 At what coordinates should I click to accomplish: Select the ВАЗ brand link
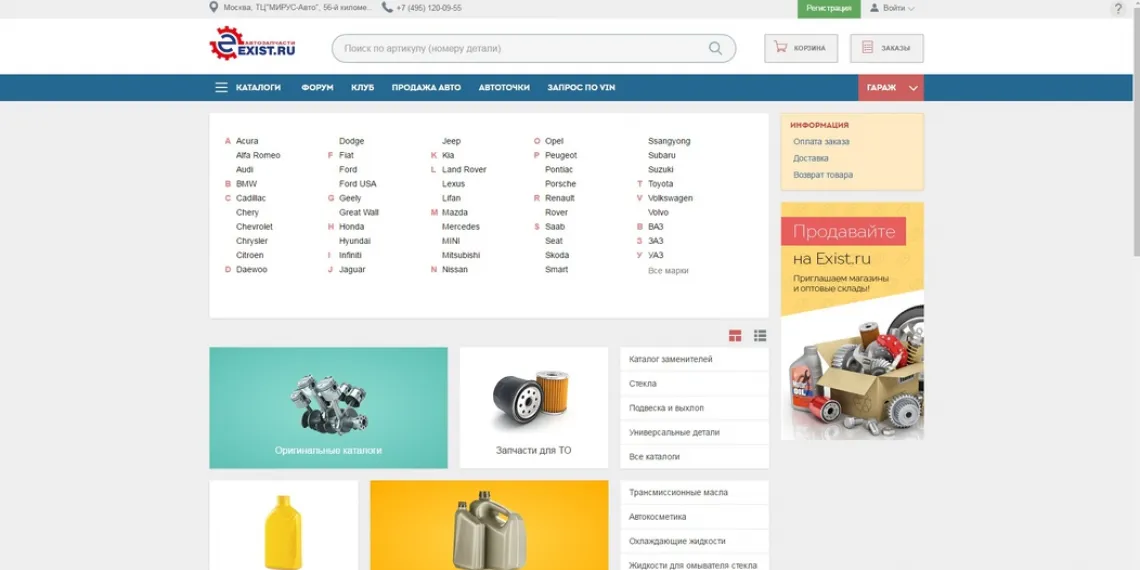pos(656,227)
